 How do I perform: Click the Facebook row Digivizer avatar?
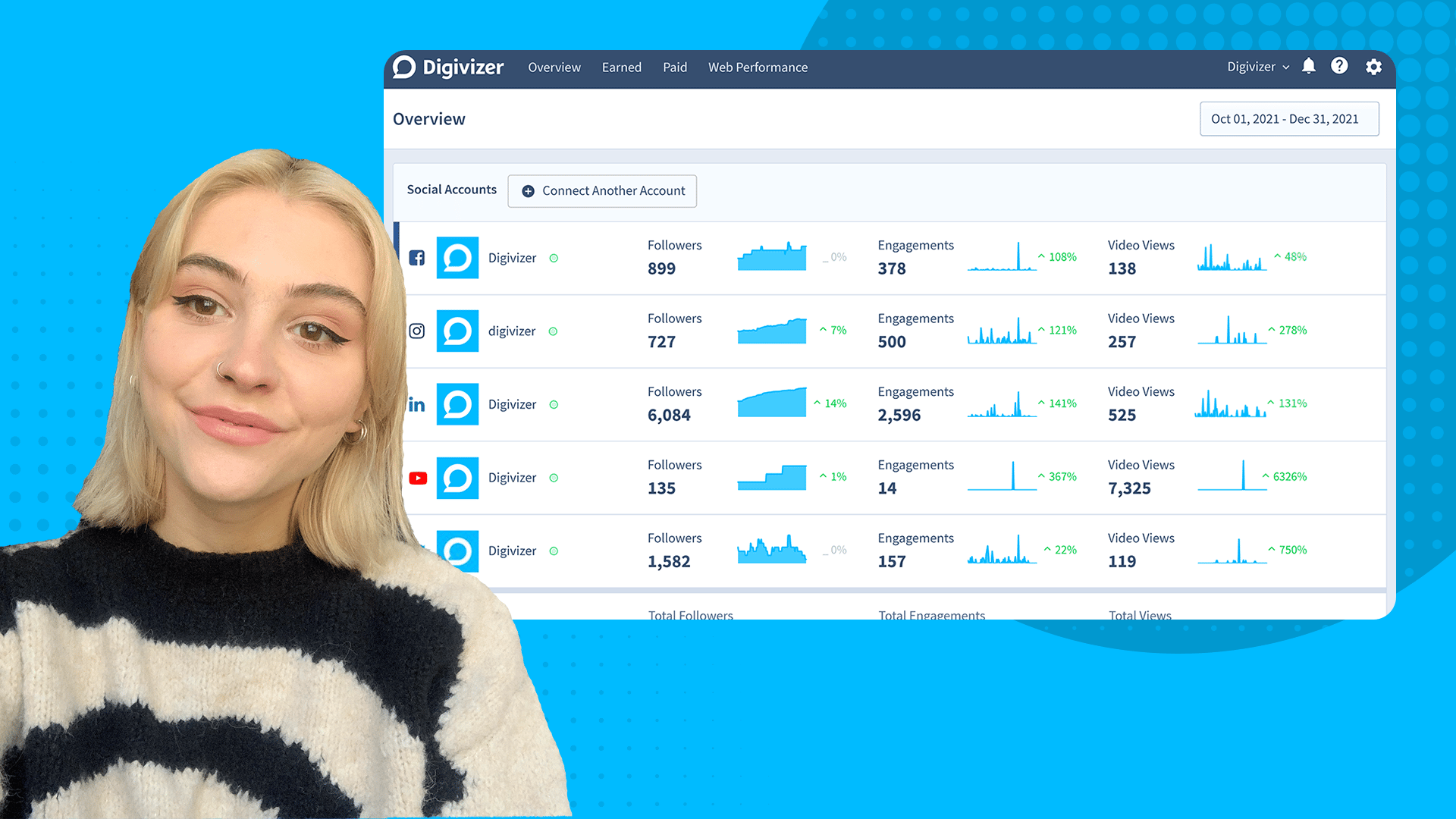(457, 258)
